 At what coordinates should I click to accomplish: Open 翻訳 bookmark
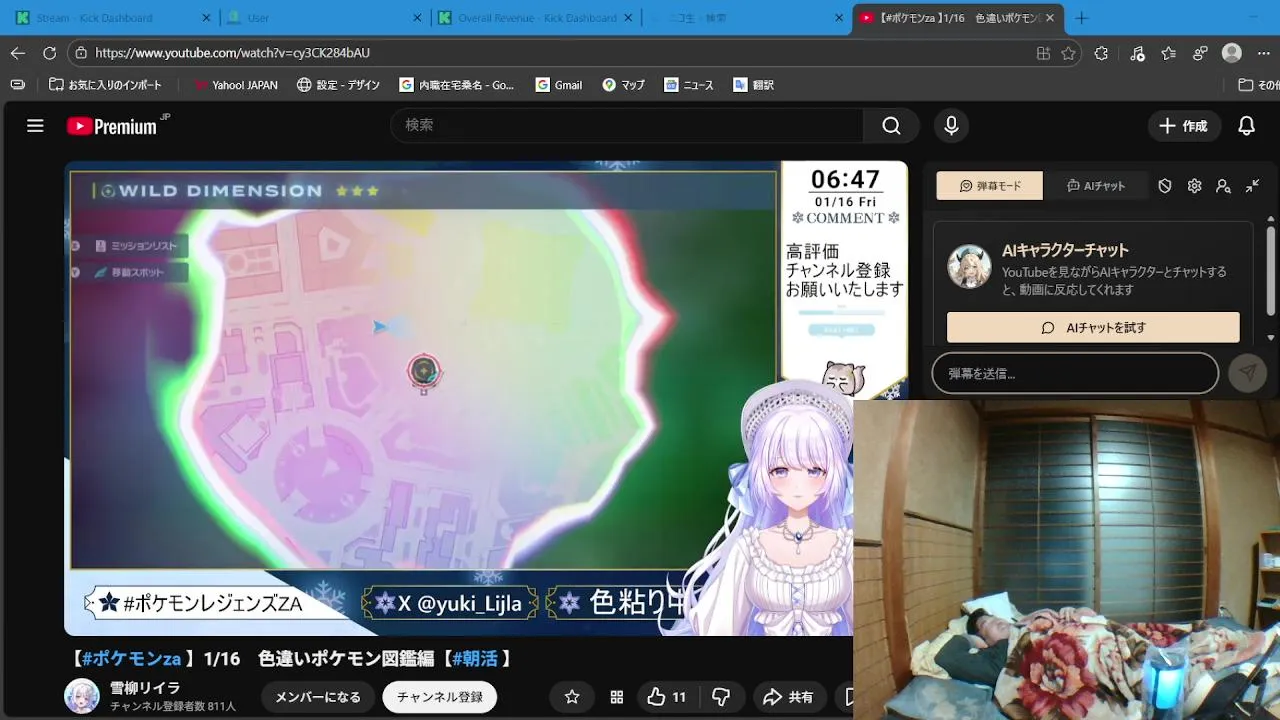tap(754, 85)
